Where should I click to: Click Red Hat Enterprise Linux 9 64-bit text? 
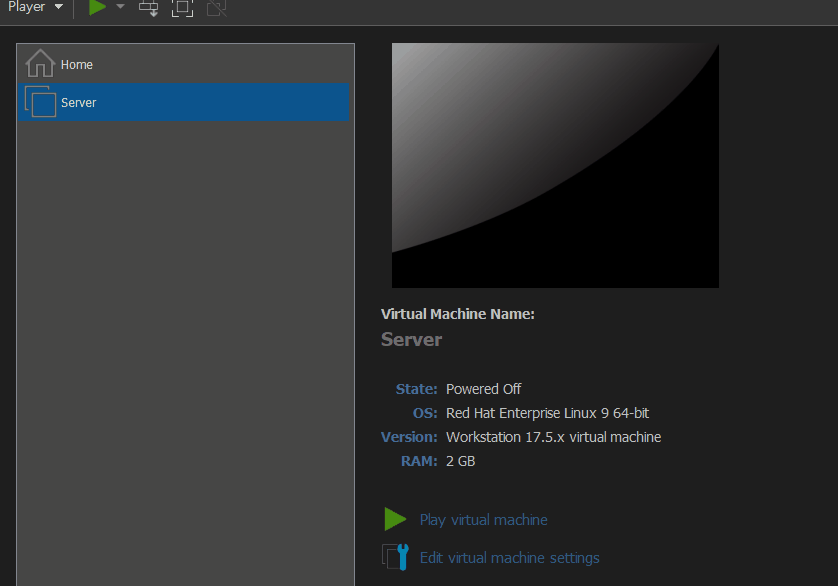[547, 413]
